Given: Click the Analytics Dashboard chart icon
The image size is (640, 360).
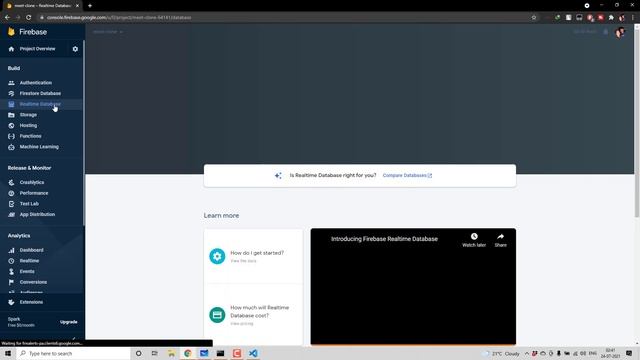Looking at the screenshot, I should (11, 250).
